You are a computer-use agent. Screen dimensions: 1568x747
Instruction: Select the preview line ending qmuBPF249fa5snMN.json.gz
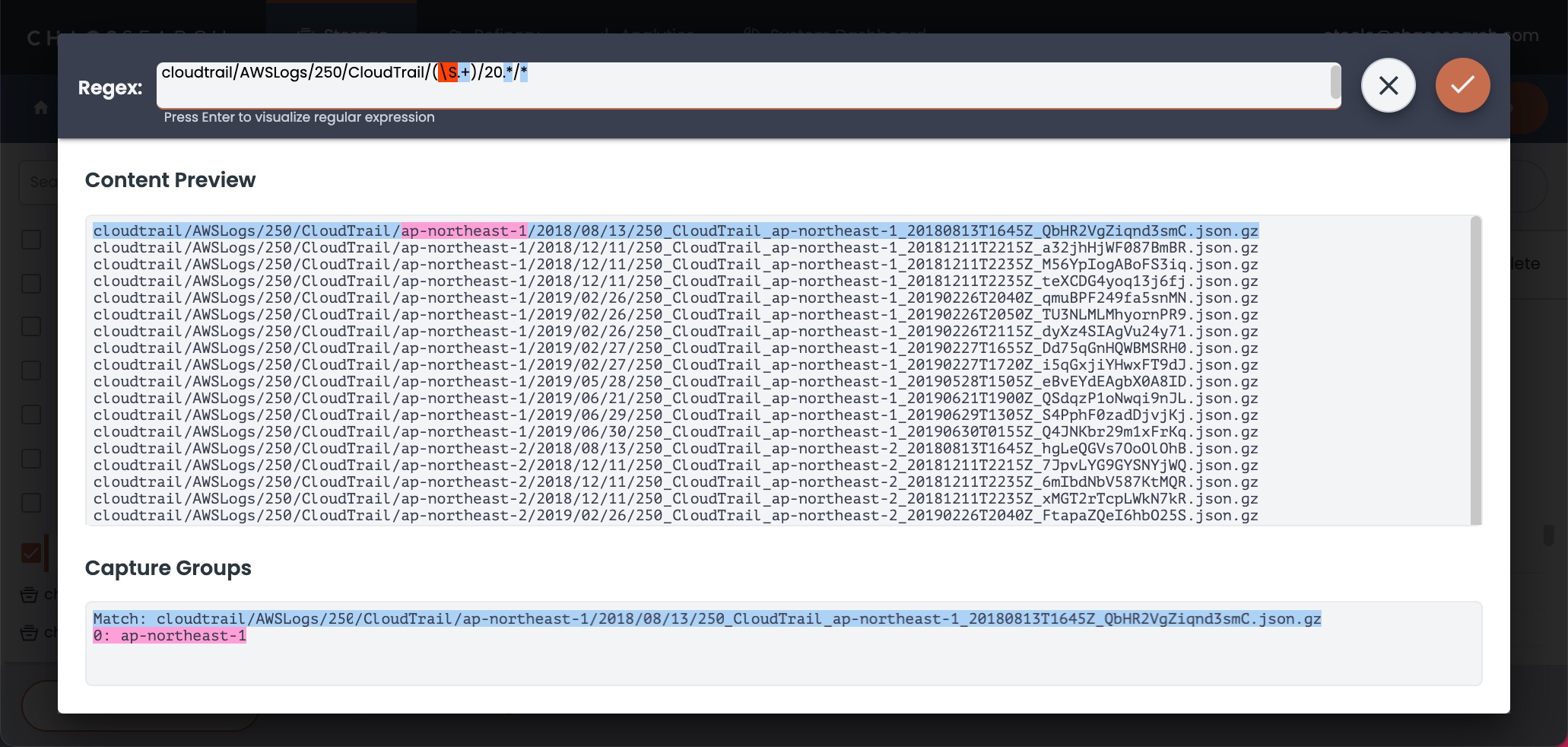click(x=676, y=297)
